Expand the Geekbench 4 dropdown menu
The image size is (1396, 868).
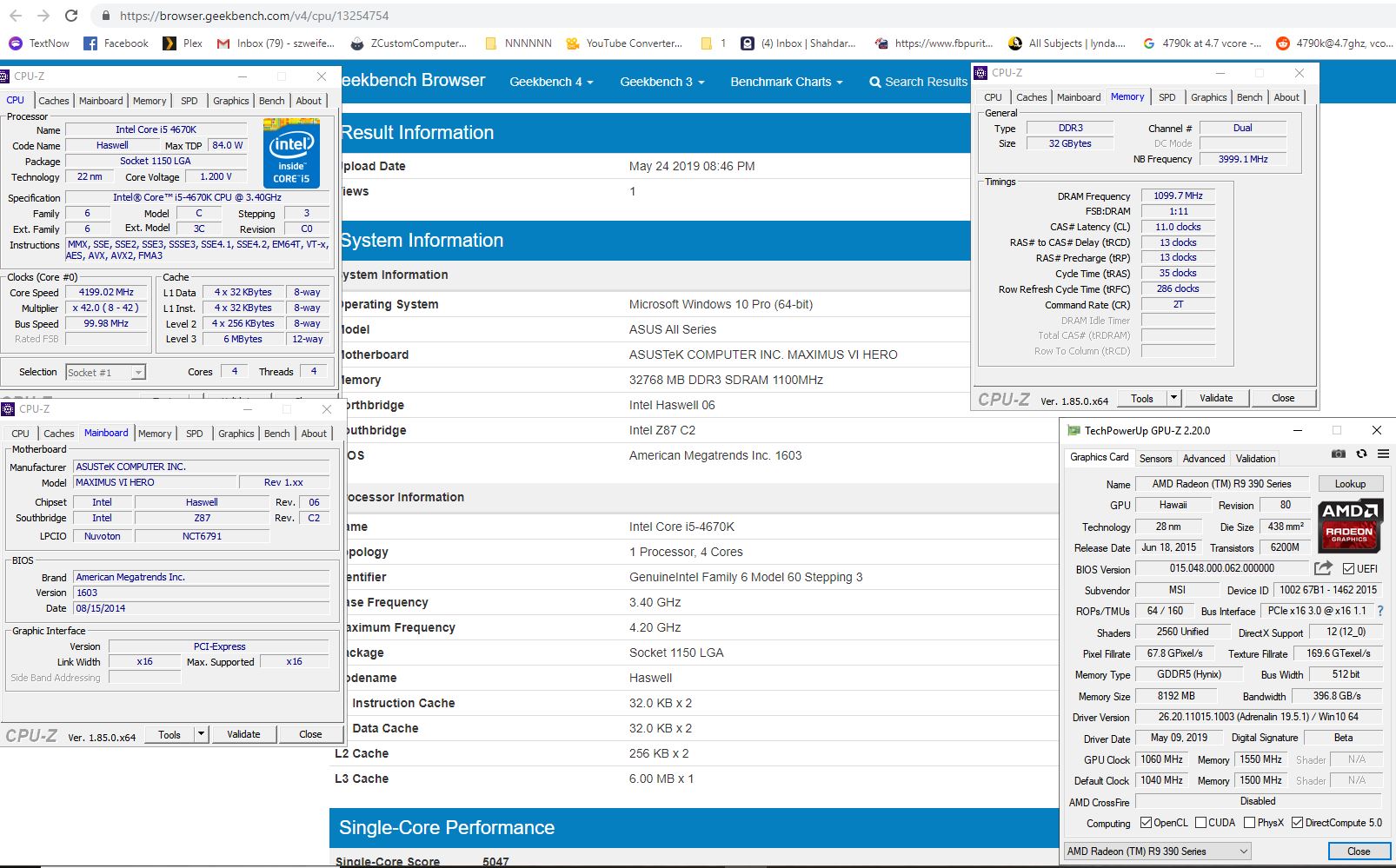click(551, 82)
